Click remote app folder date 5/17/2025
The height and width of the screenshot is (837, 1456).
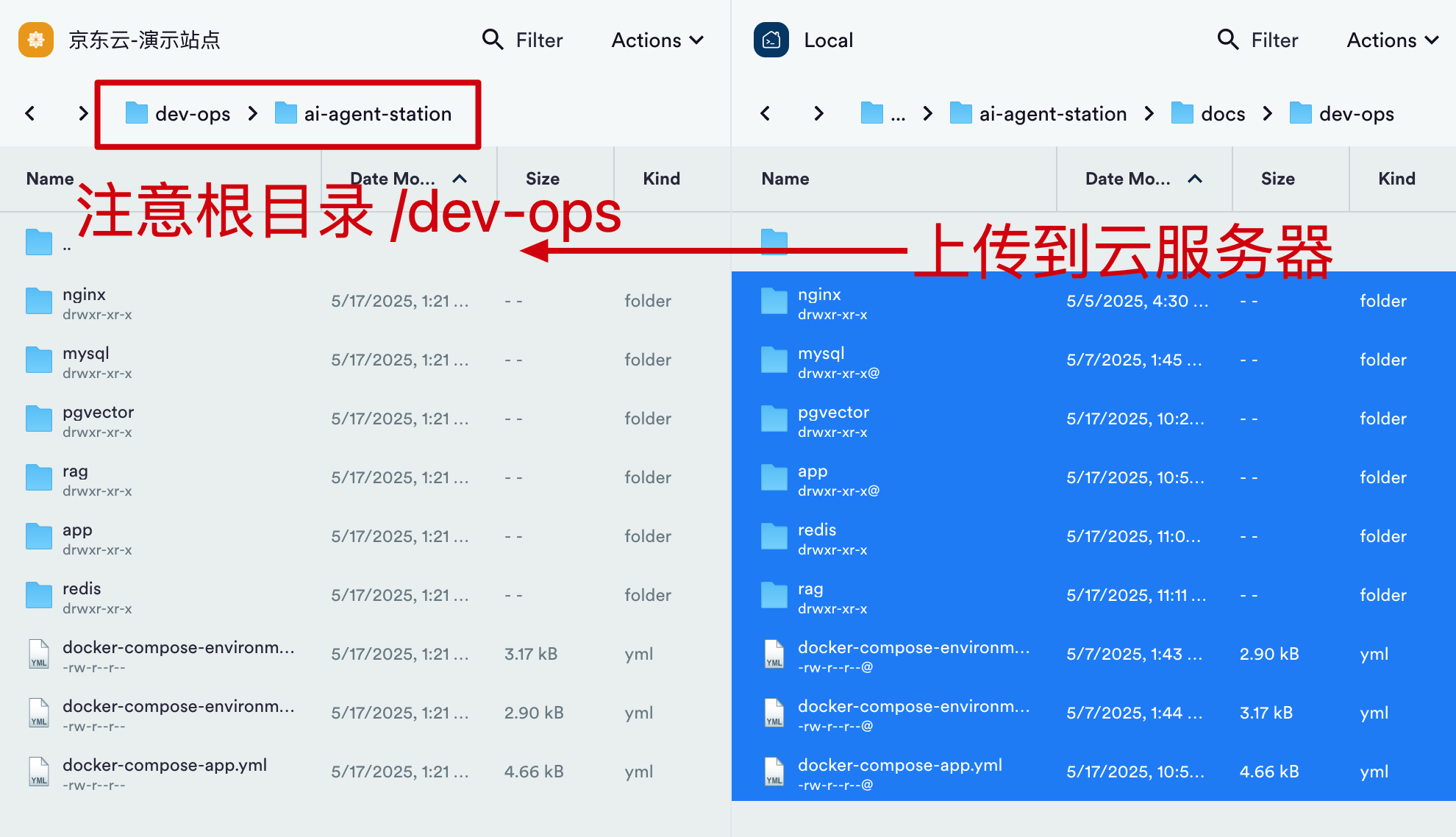400,536
